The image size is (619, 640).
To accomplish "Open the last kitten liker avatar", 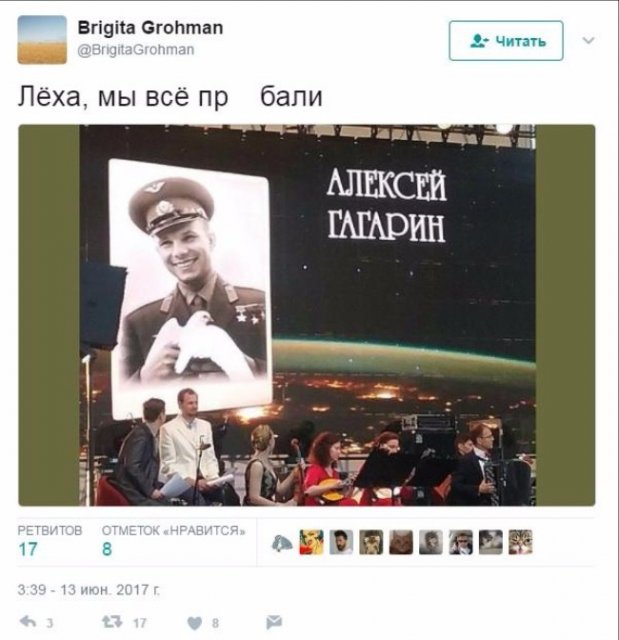I will (x=520, y=542).
